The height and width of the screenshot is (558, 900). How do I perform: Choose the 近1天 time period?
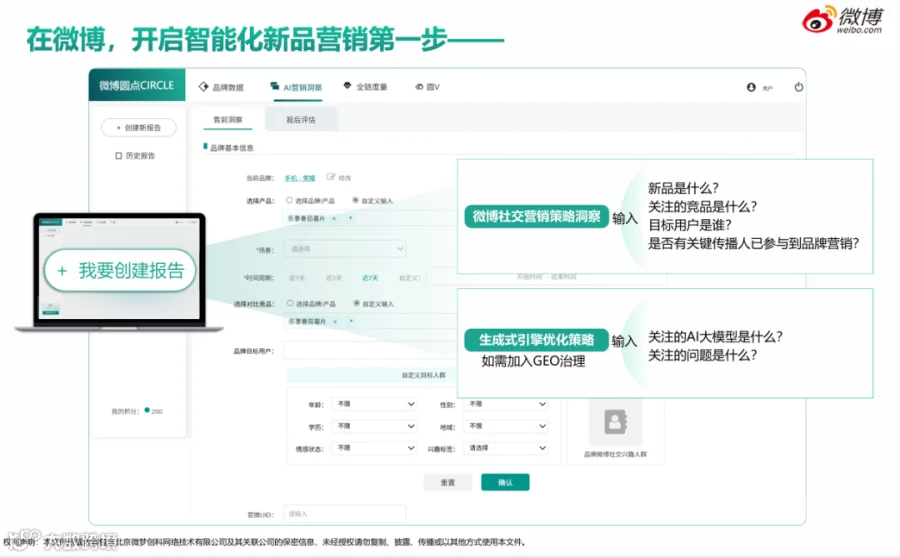297,278
